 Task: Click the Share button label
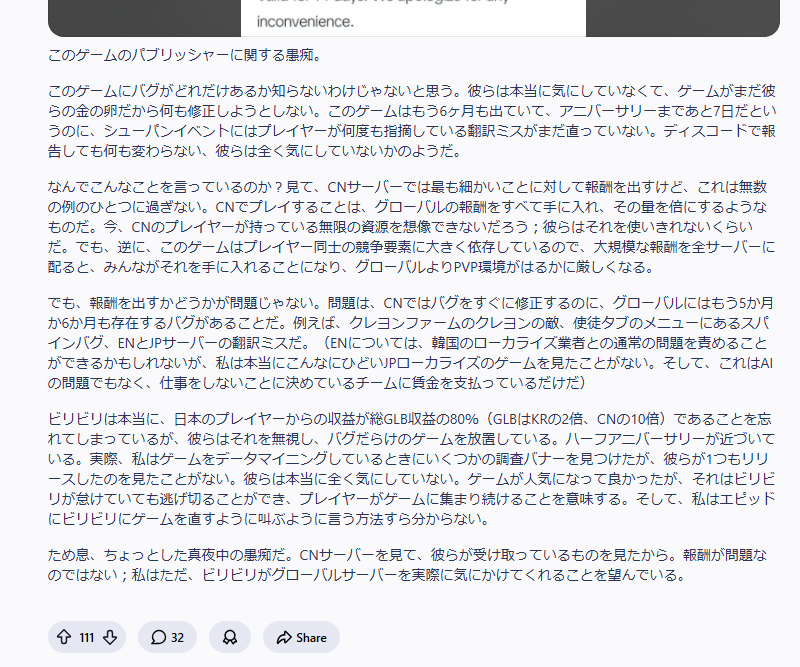(311, 637)
